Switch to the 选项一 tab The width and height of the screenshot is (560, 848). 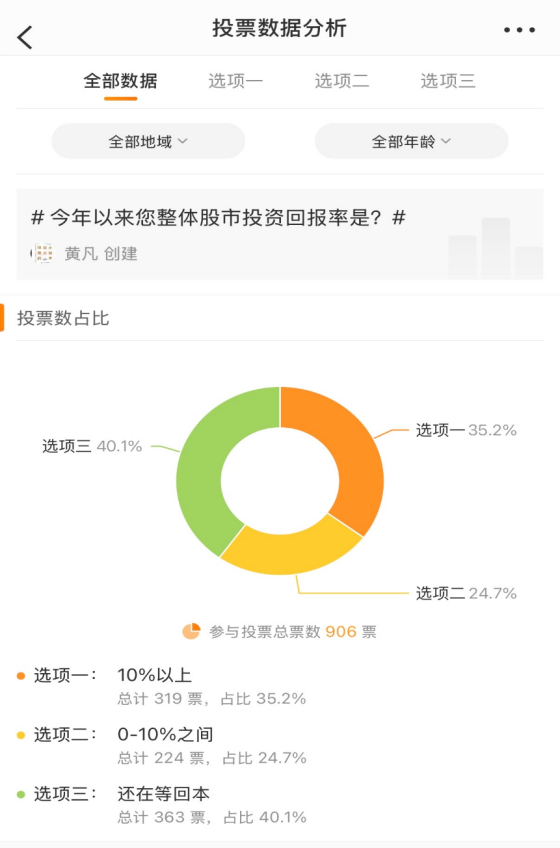click(235, 81)
